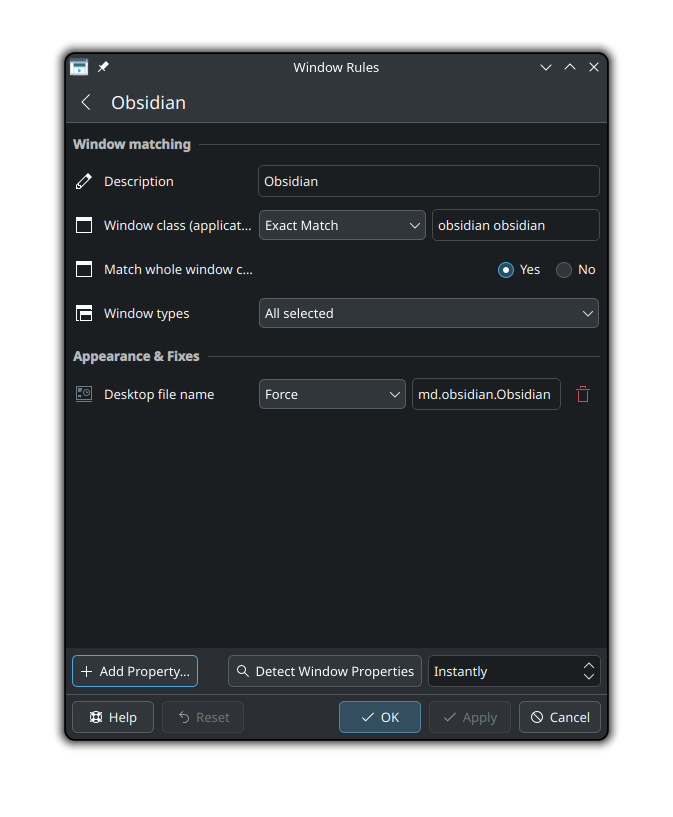This screenshot has width=673, height=817.
Task: Click the Instantly delay spinbox arrows
Action: [589, 671]
